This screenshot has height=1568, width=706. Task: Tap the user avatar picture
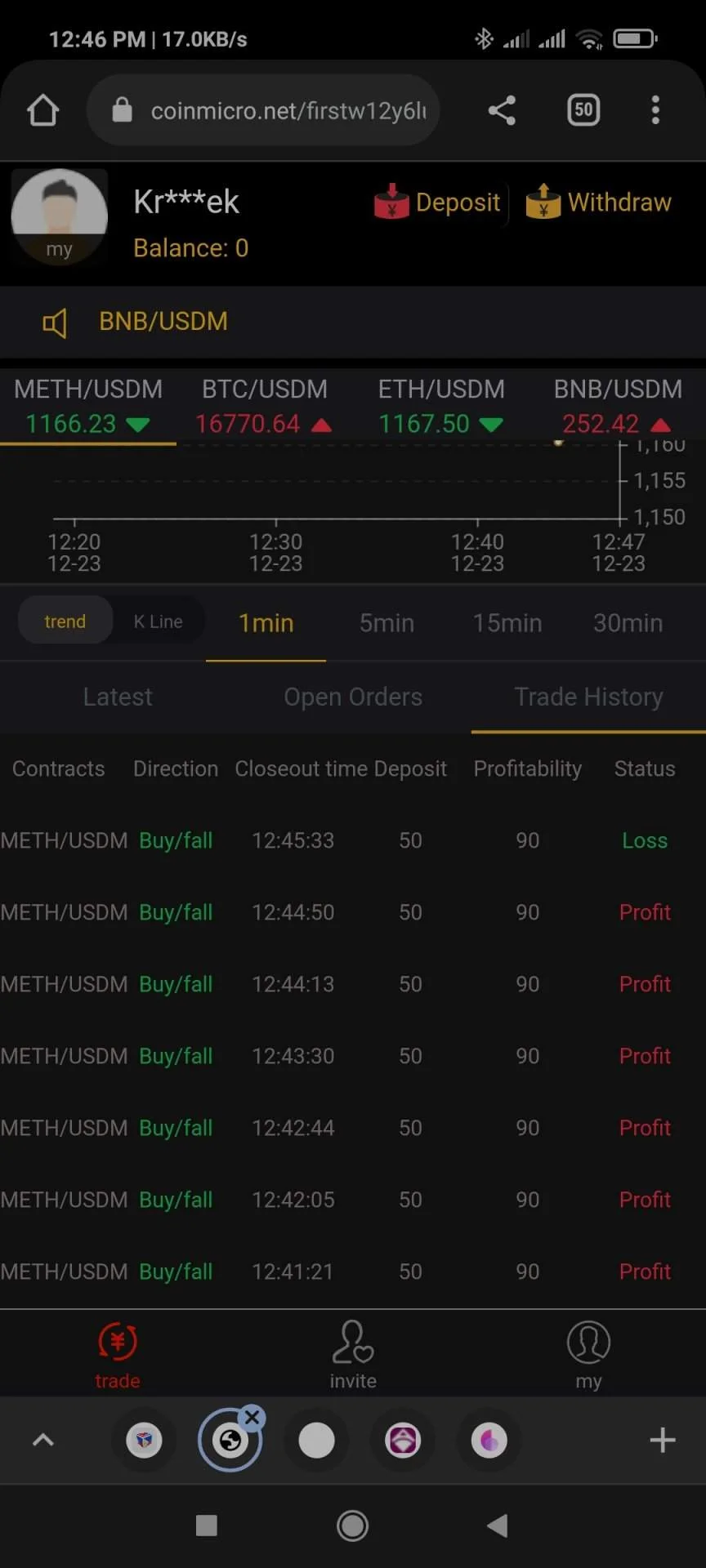tap(59, 216)
